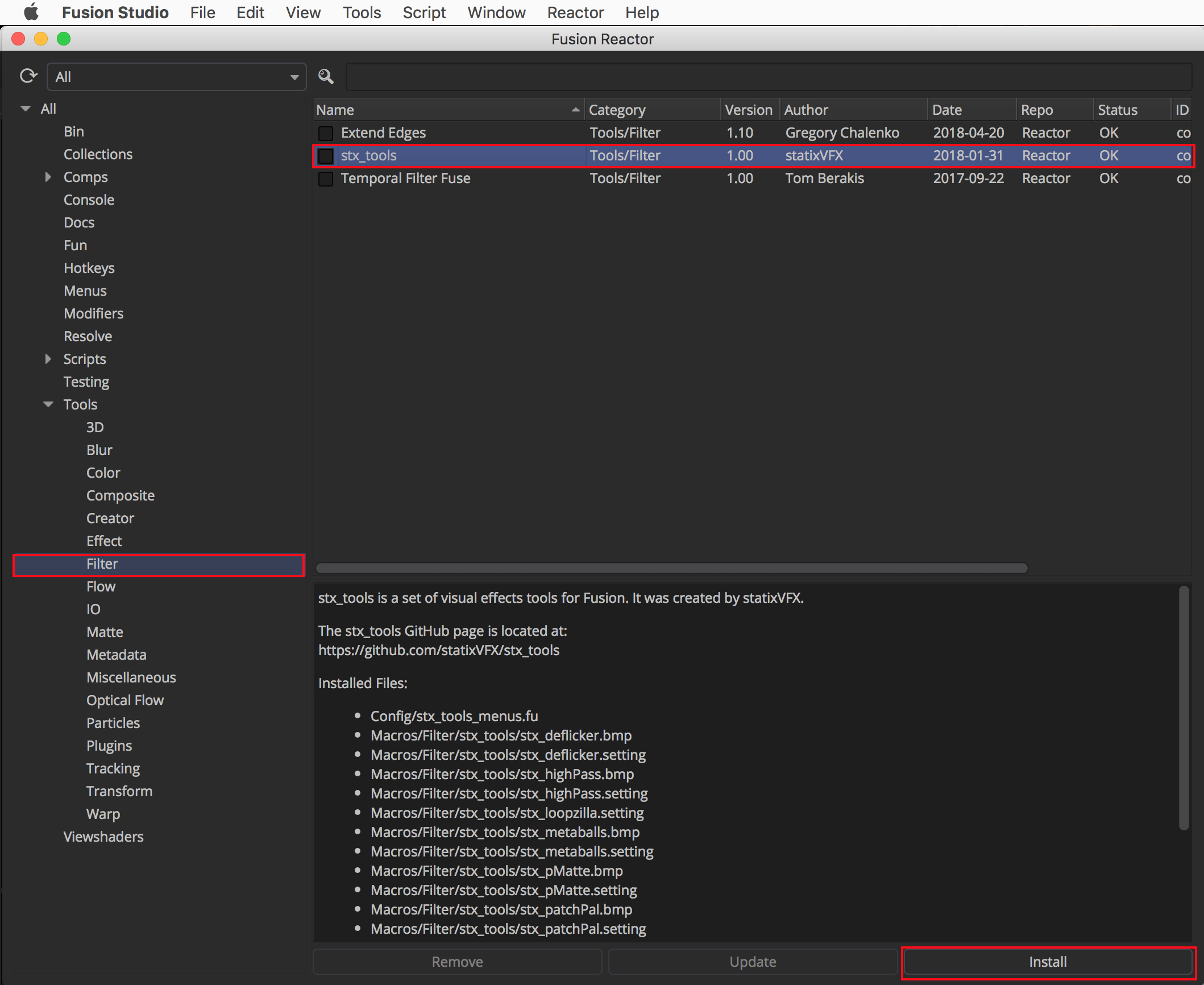The height and width of the screenshot is (985, 1204).
Task: Select the Miscellaneous tools subcategory
Action: point(131,677)
